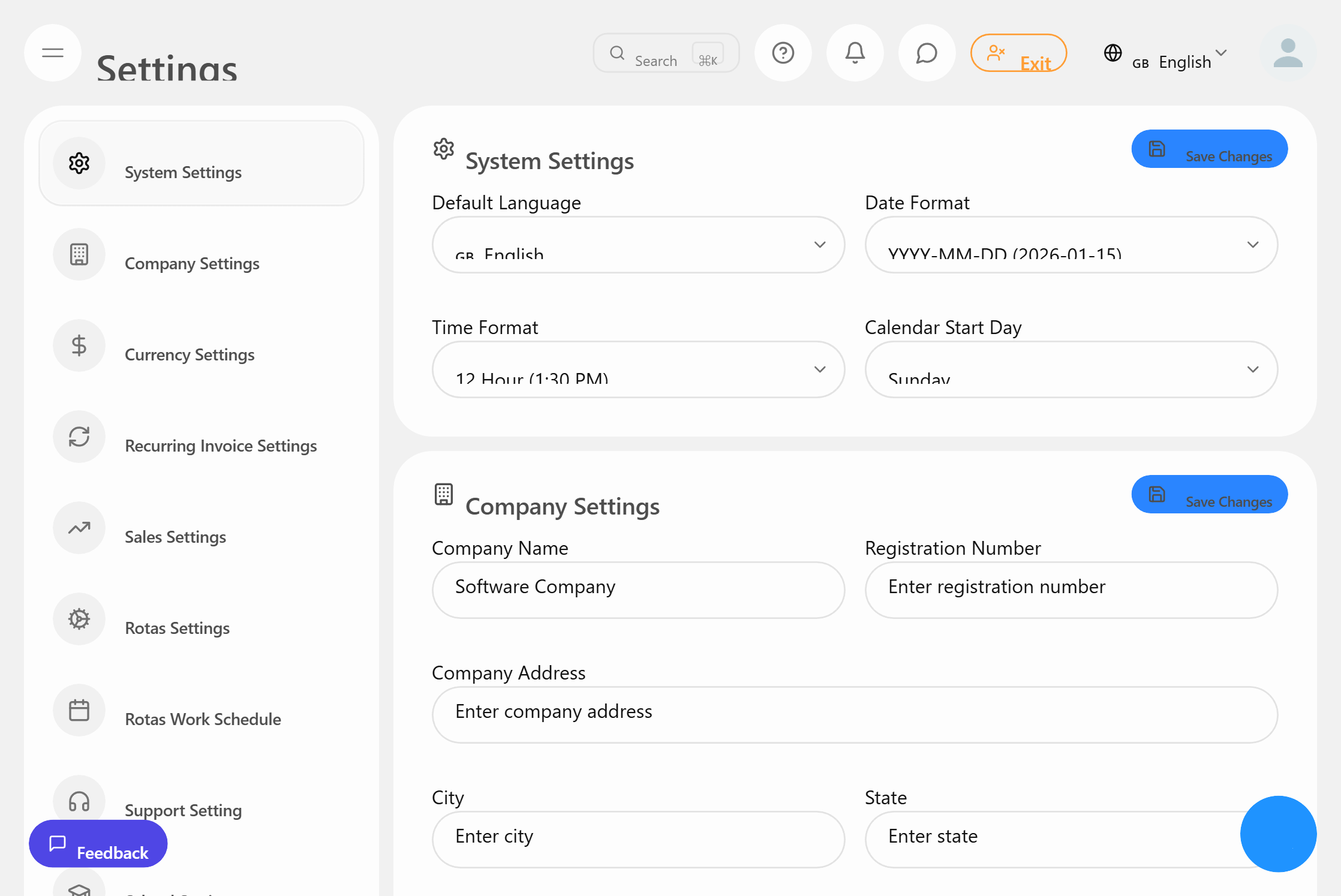
Task: Open the help question mark menu
Action: pyautogui.click(x=783, y=53)
